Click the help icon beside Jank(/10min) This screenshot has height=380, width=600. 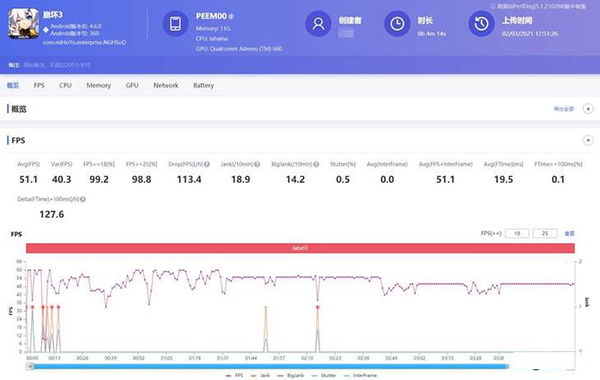pyautogui.click(x=257, y=164)
